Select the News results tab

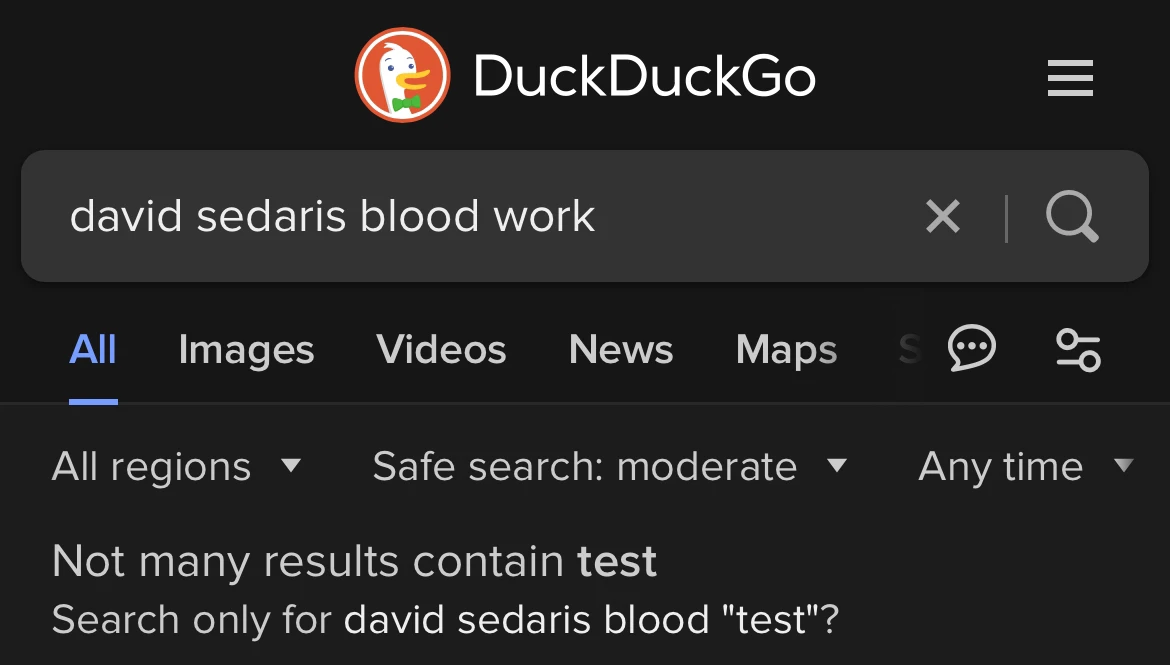[x=620, y=349]
